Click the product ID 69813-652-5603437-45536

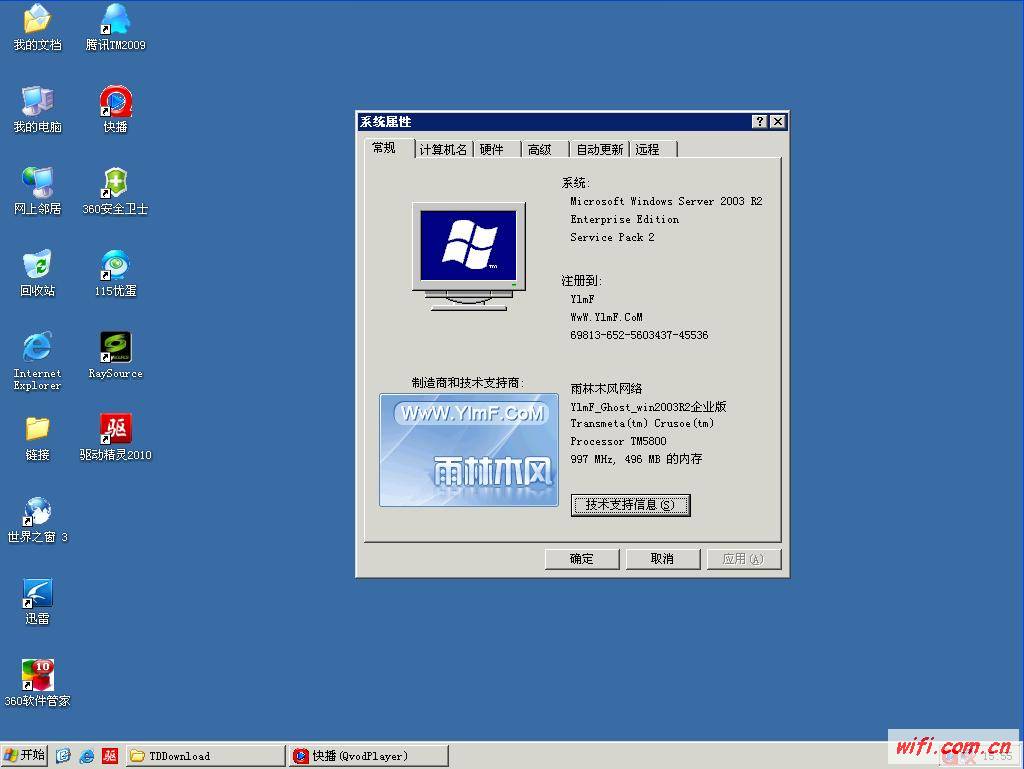coord(639,335)
